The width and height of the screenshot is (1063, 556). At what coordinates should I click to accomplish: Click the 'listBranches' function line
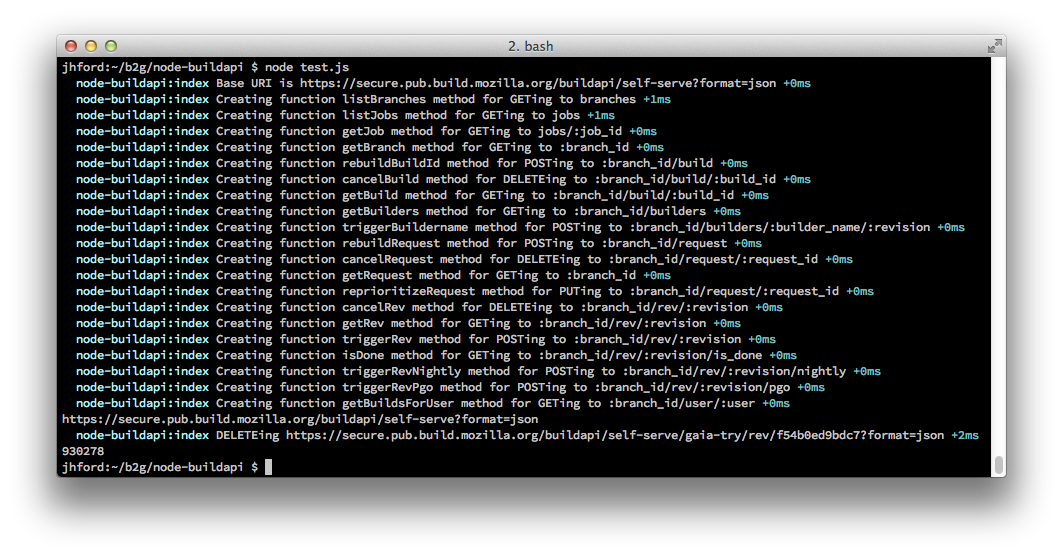[373, 99]
